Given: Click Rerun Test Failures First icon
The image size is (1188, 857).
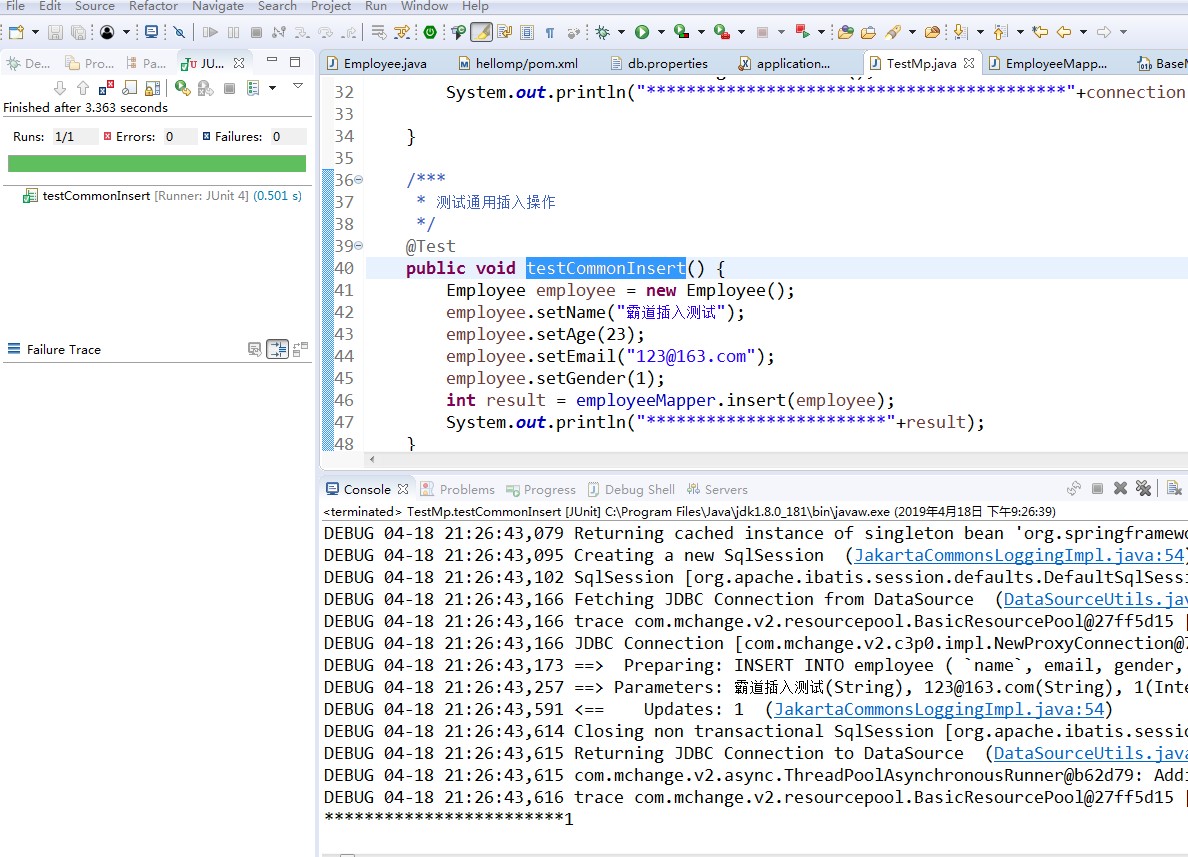Looking at the screenshot, I should coord(205,88).
